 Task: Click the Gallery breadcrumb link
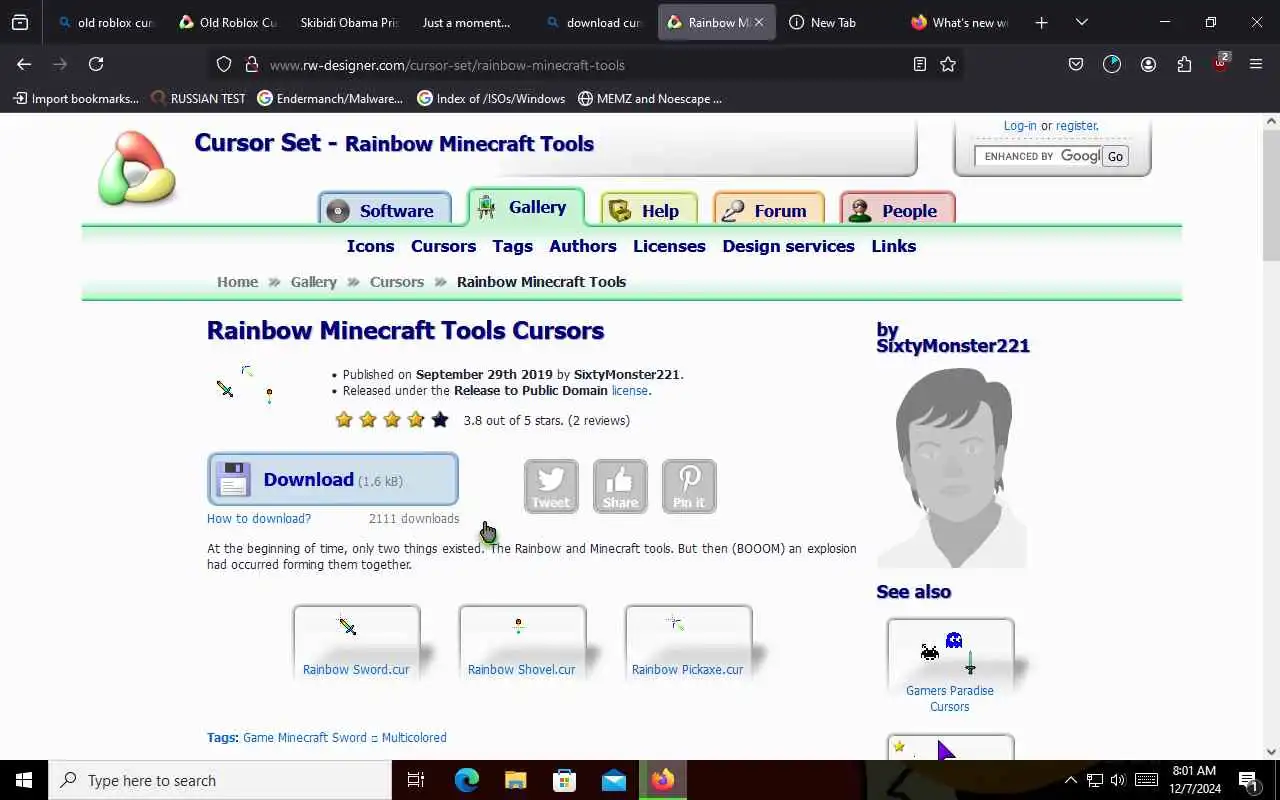[x=313, y=282]
